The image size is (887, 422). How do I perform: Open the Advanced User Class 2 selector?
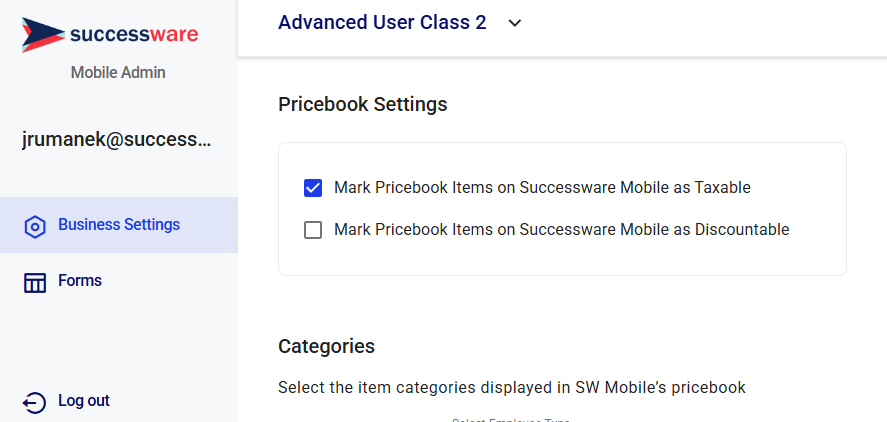coord(399,23)
